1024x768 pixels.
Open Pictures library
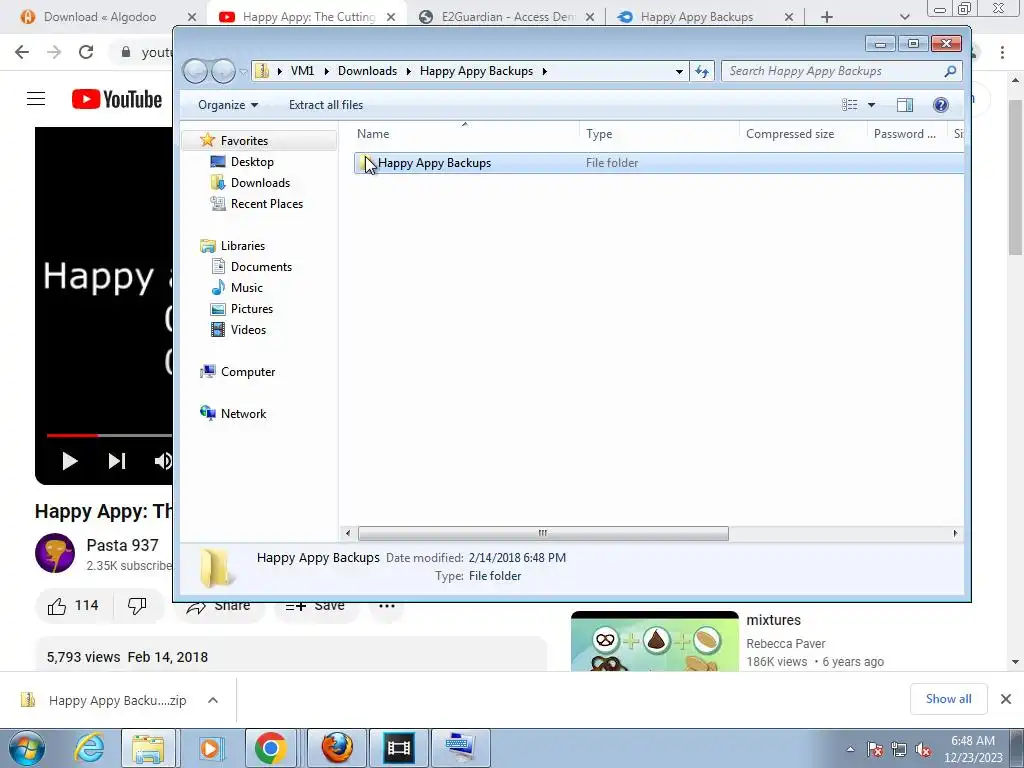click(251, 308)
